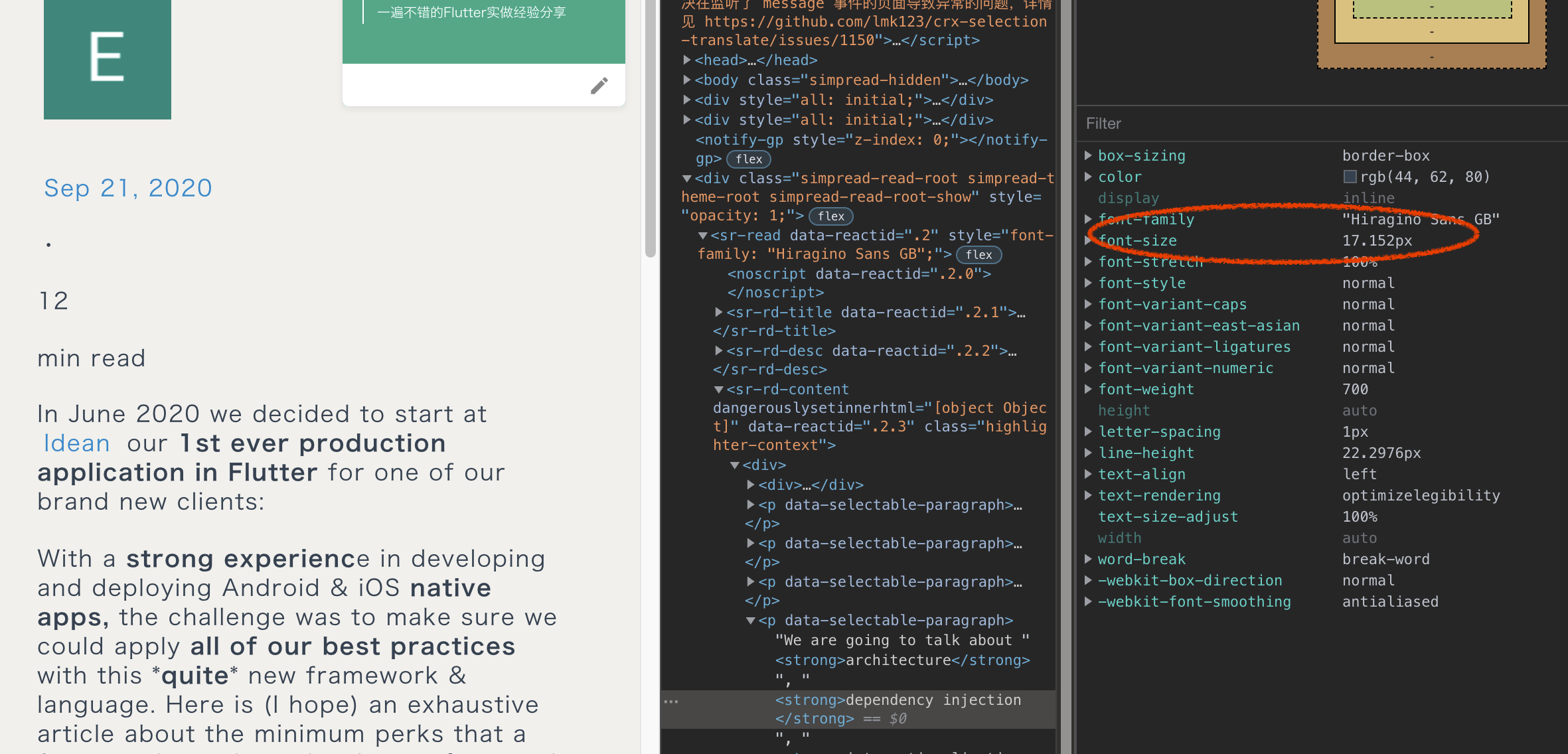Click the color swatch for rgb(44, 62, 80)
The height and width of the screenshot is (754, 1568).
pos(1350,177)
